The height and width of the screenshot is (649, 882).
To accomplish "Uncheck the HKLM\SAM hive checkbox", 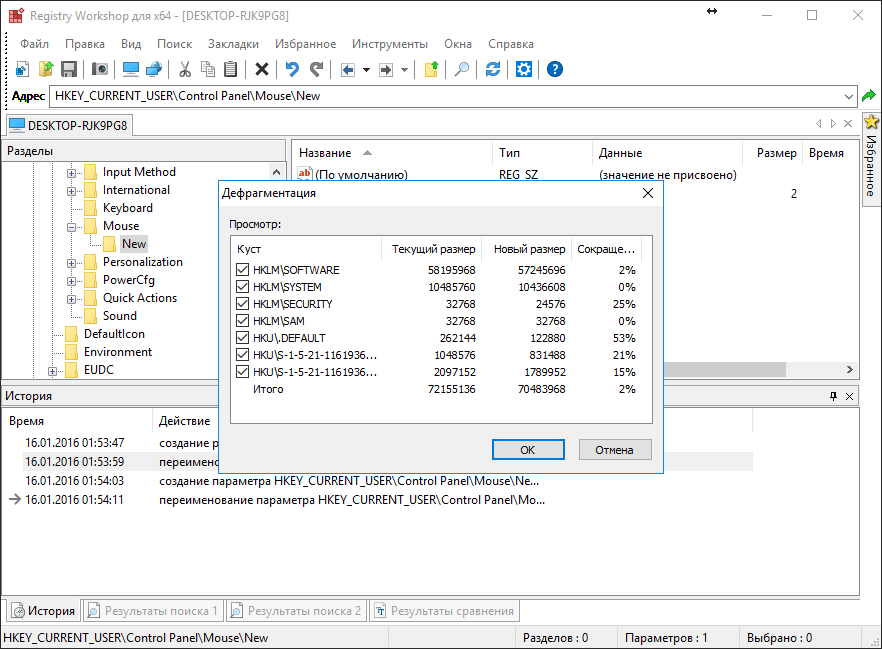I will pos(242,321).
